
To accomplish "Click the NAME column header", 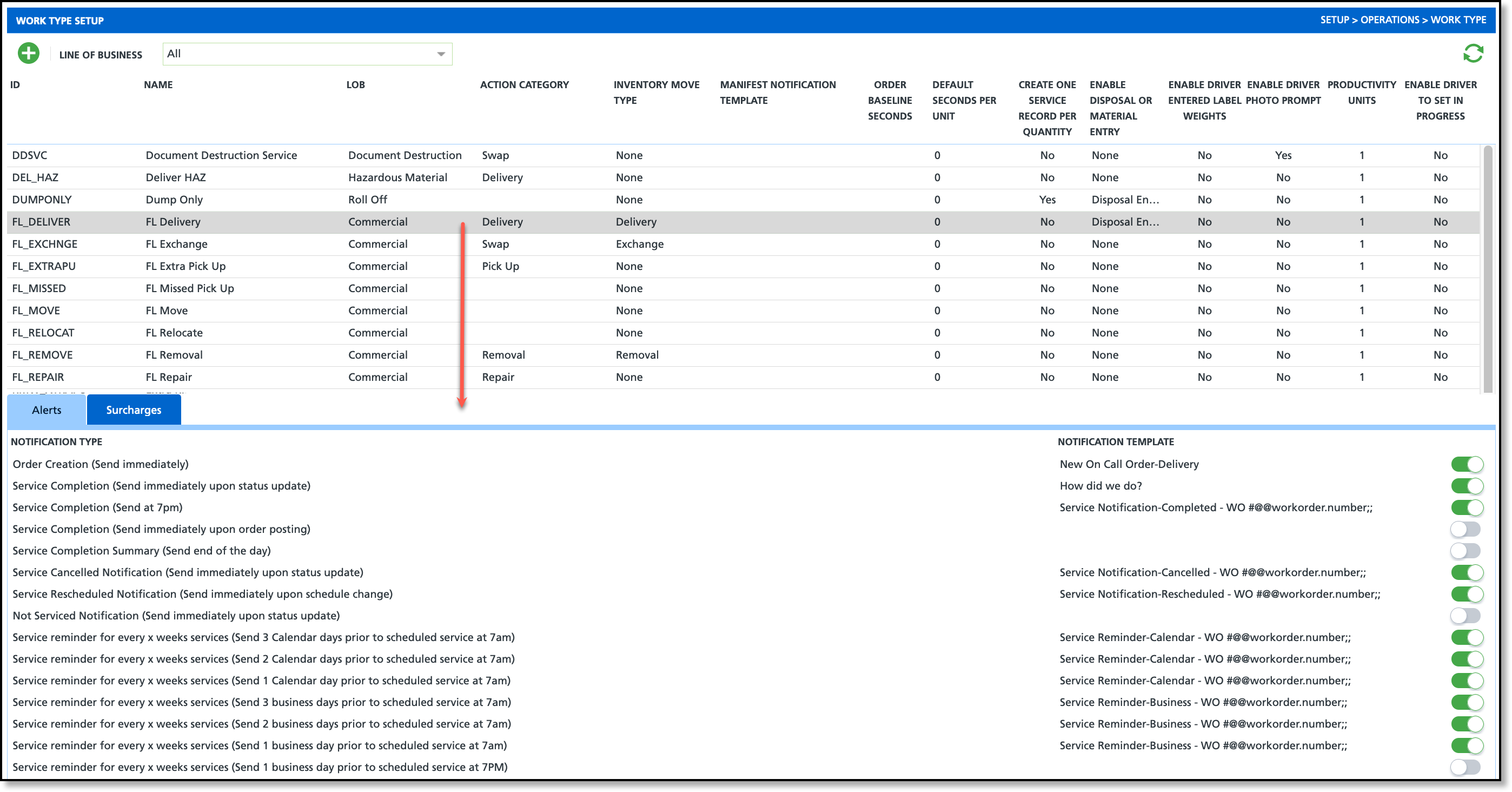I will [158, 84].
